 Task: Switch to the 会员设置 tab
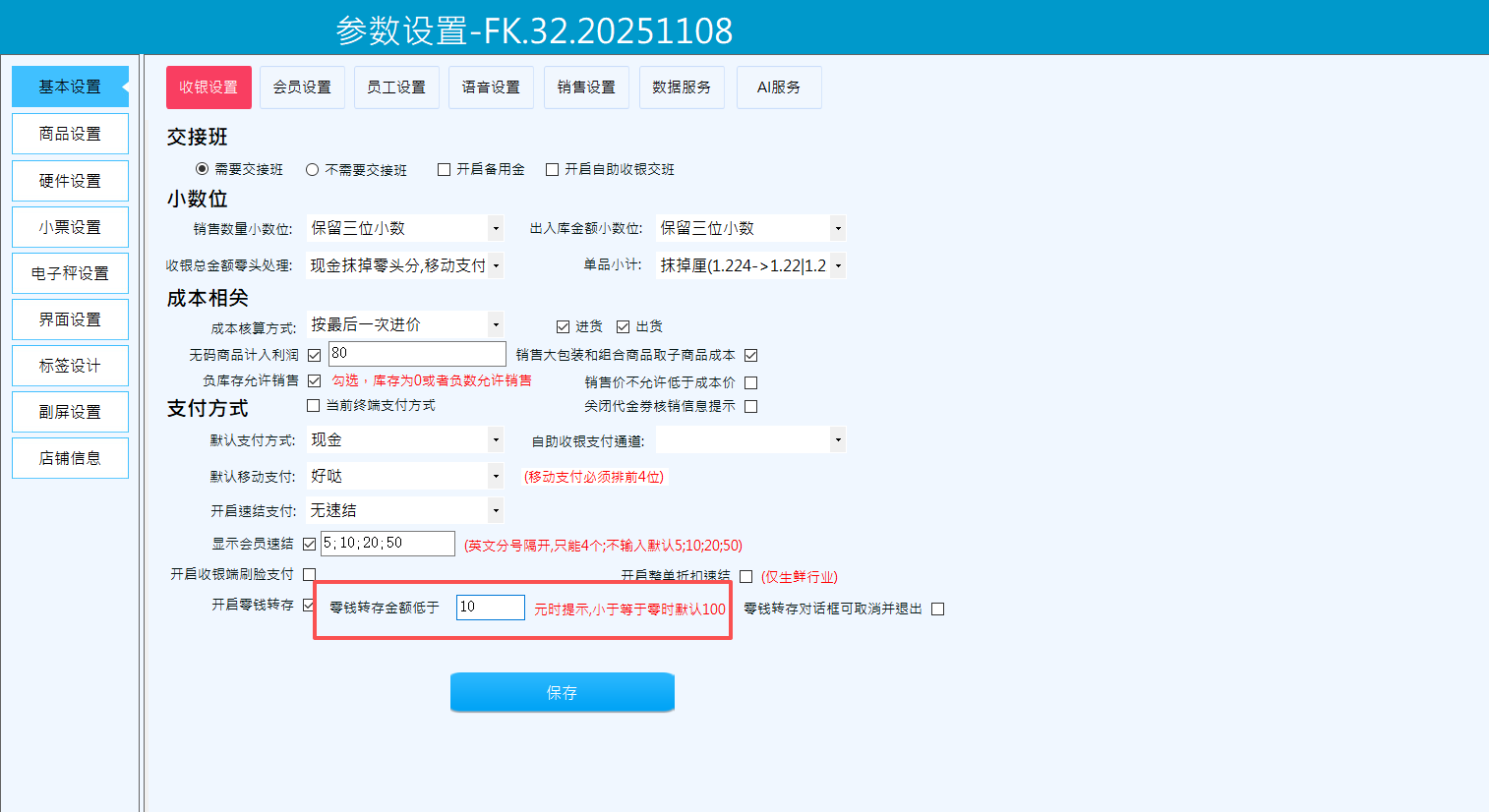[x=302, y=87]
